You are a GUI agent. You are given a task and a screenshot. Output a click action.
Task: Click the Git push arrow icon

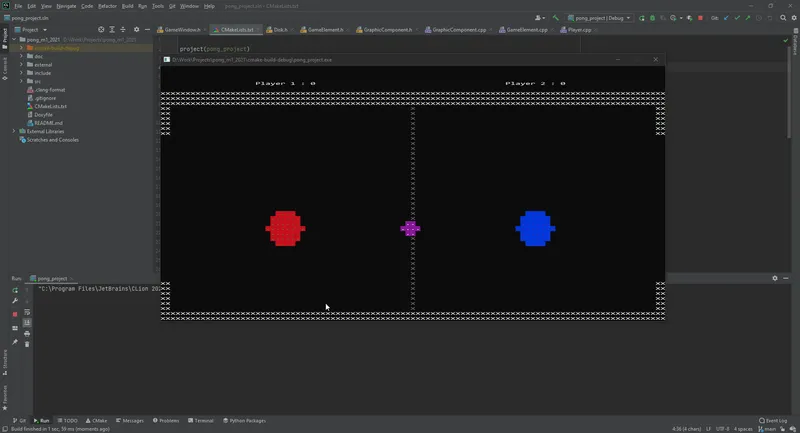tap(747, 18)
